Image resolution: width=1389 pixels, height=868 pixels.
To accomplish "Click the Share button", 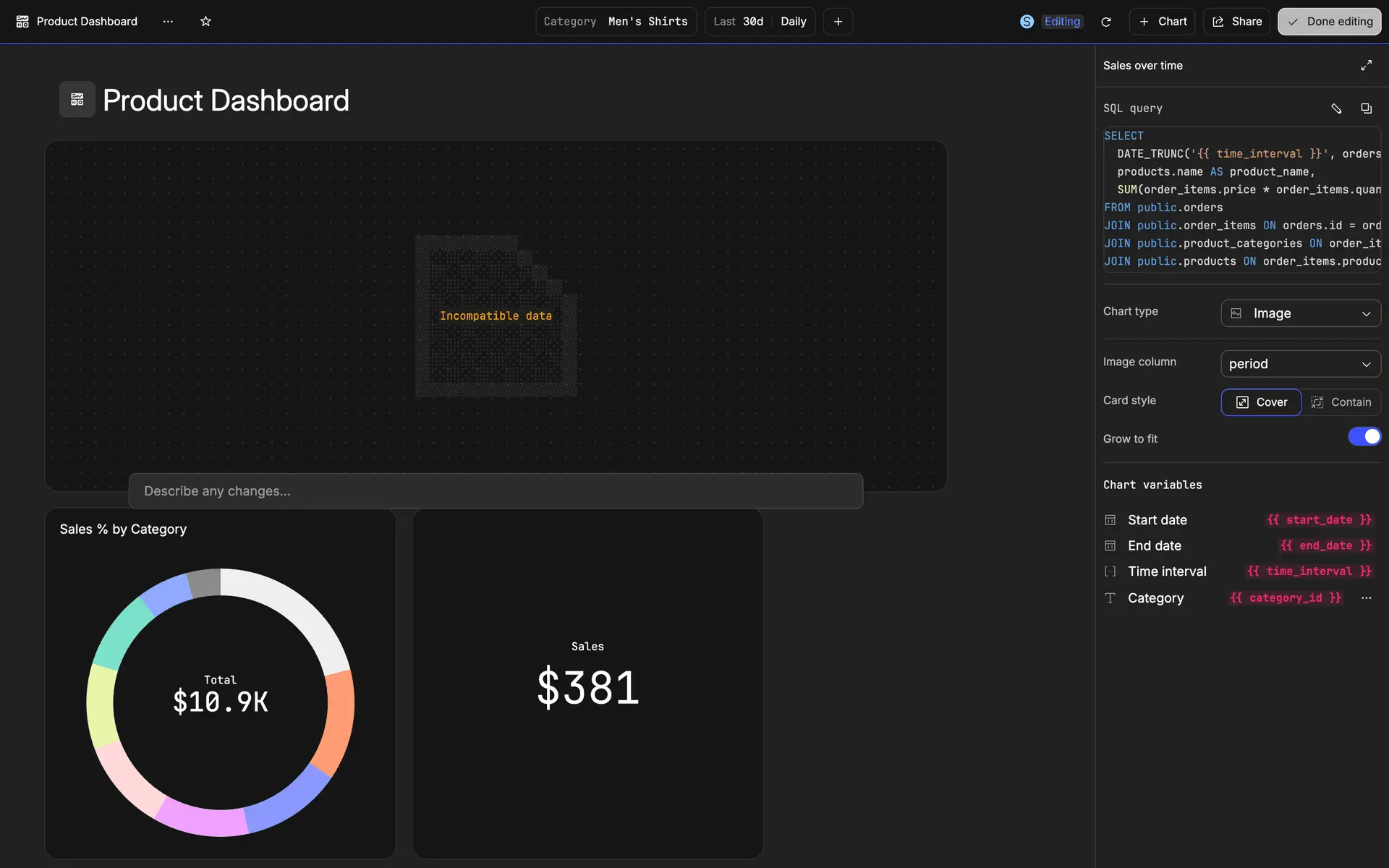I will [x=1236, y=22].
